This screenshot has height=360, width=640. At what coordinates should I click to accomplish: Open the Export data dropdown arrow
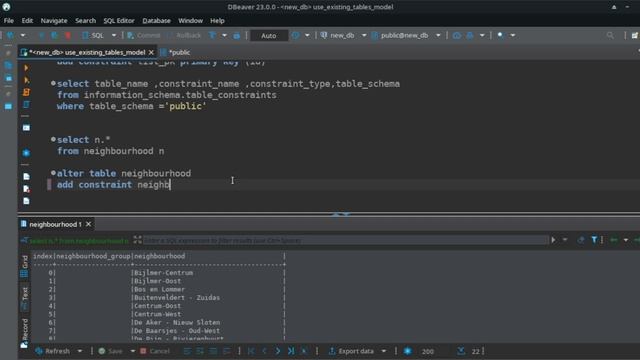pos(384,351)
